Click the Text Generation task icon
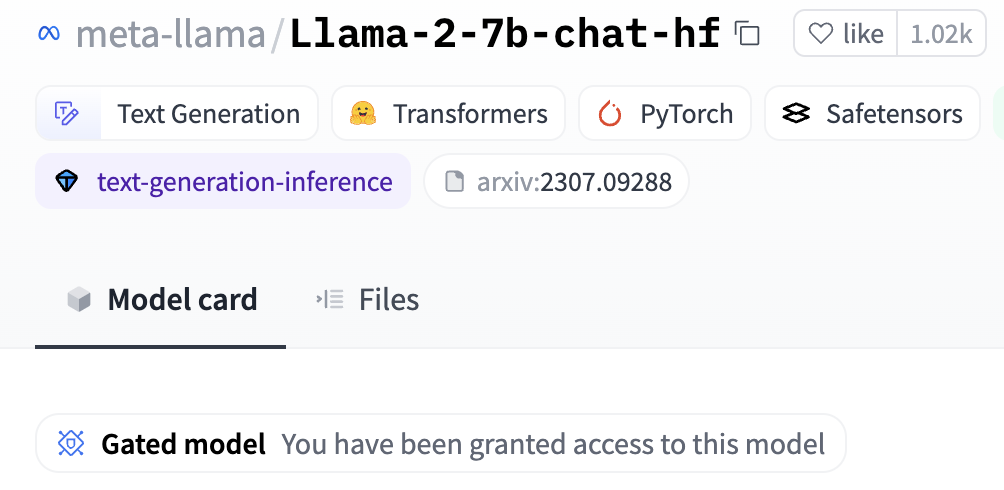The width and height of the screenshot is (1004, 490). pyautogui.click(x=67, y=113)
